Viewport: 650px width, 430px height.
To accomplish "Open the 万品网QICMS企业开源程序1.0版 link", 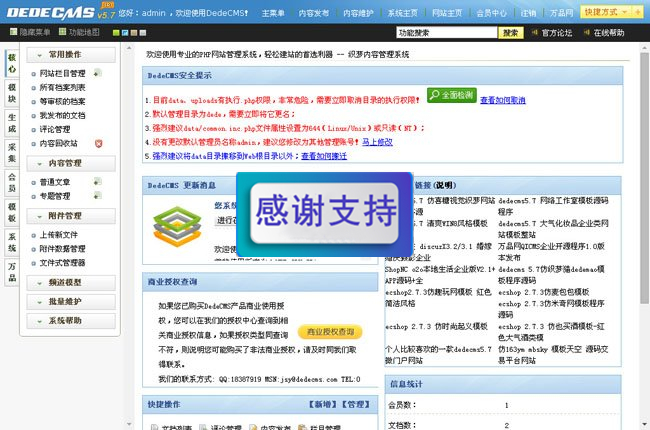I will pos(551,252).
